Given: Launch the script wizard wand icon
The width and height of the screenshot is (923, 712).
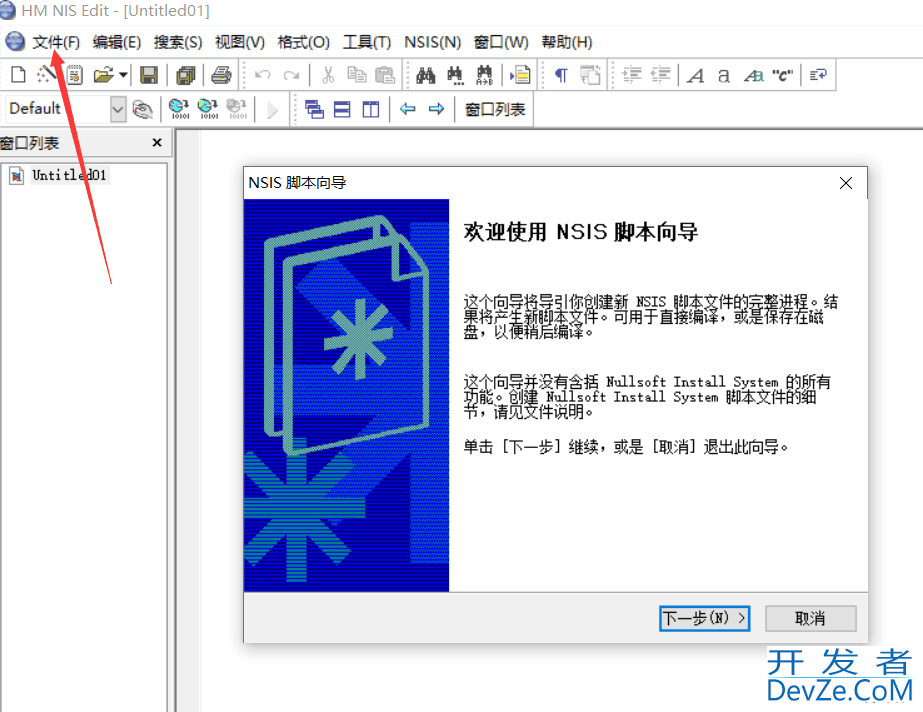Looking at the screenshot, I should 47,75.
